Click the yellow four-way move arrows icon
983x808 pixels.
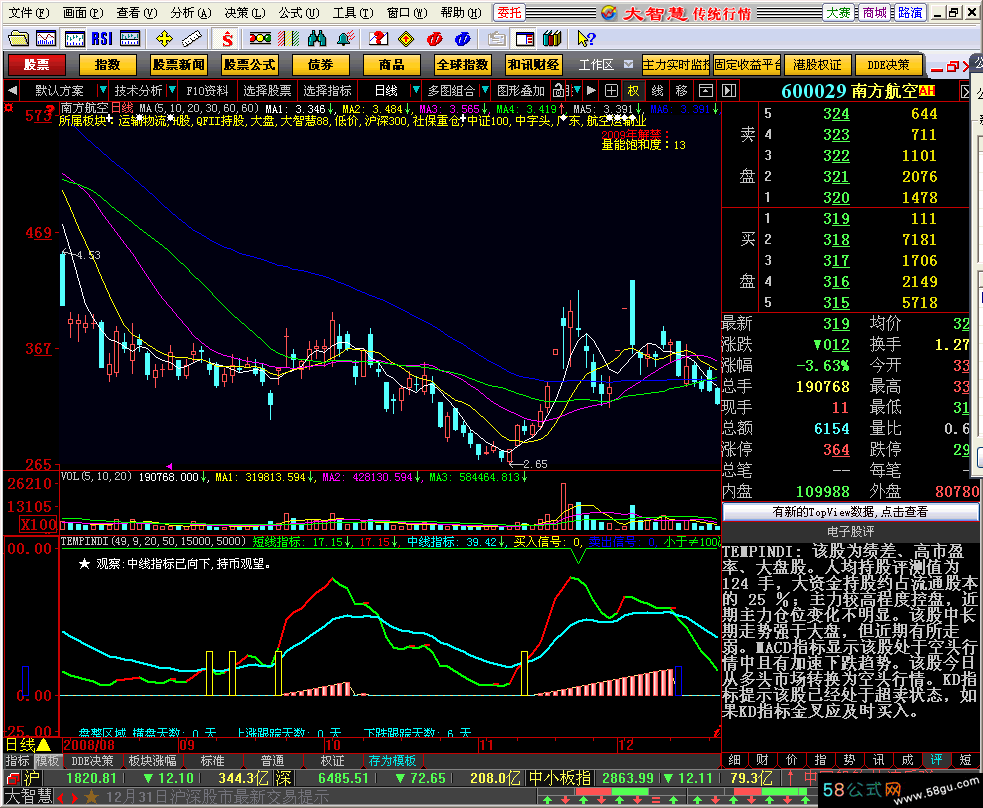point(164,39)
